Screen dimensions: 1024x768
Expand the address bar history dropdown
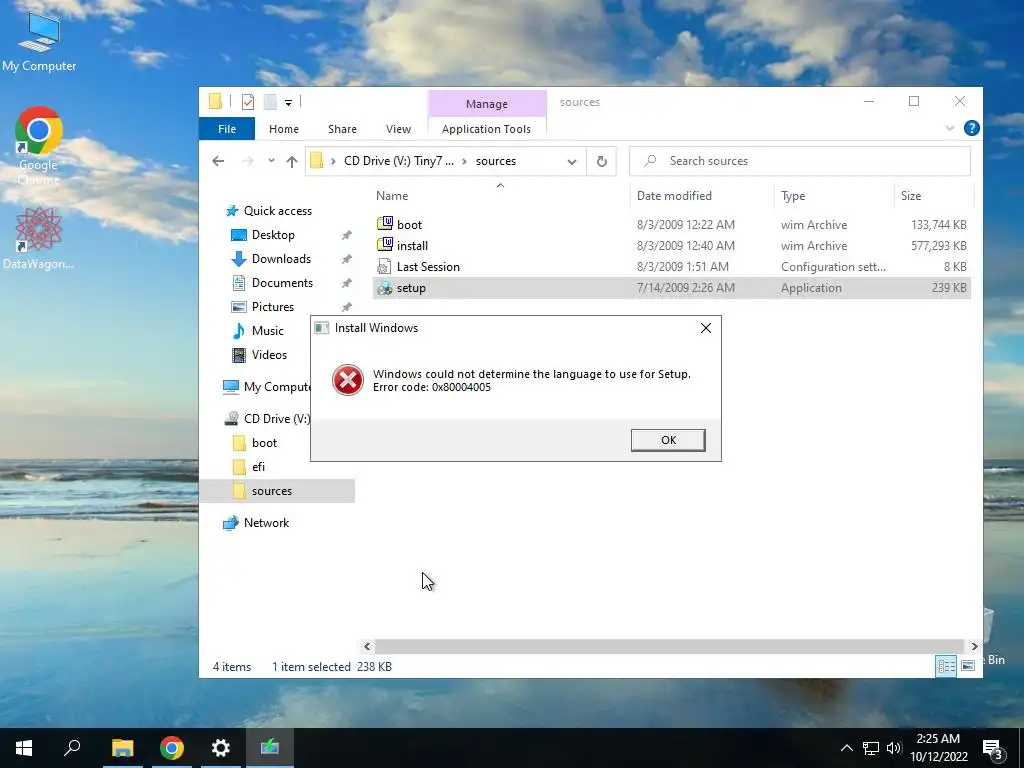click(x=571, y=161)
